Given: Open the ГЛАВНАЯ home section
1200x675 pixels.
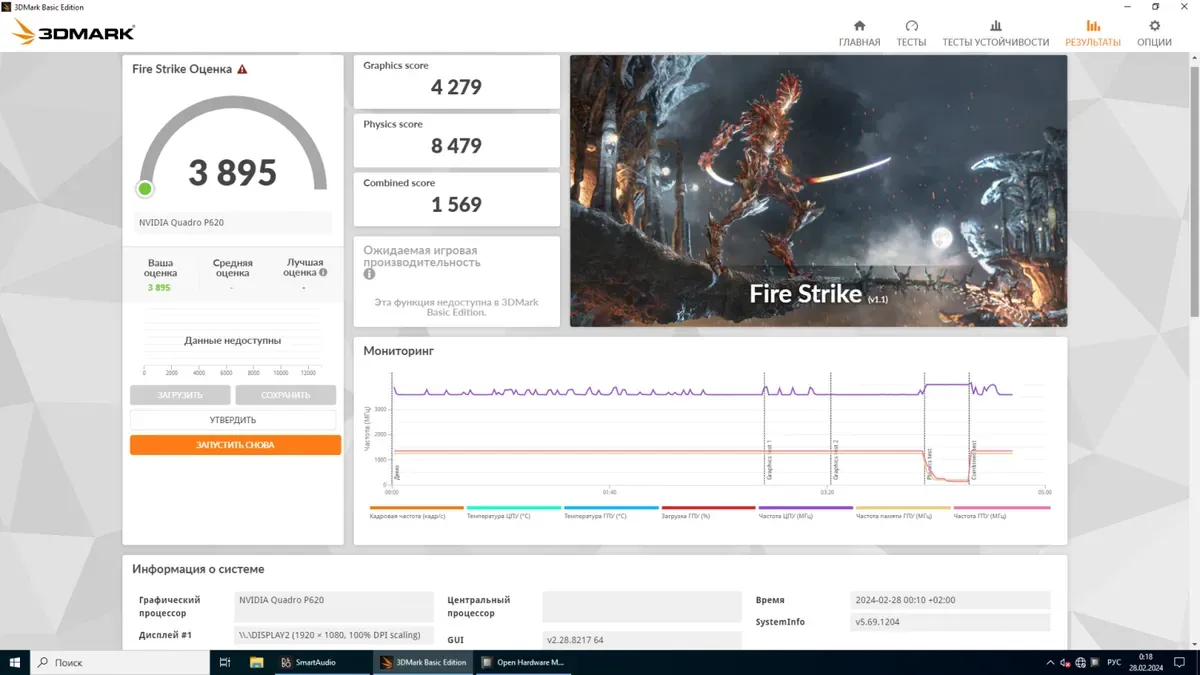Looking at the screenshot, I should click(x=859, y=33).
